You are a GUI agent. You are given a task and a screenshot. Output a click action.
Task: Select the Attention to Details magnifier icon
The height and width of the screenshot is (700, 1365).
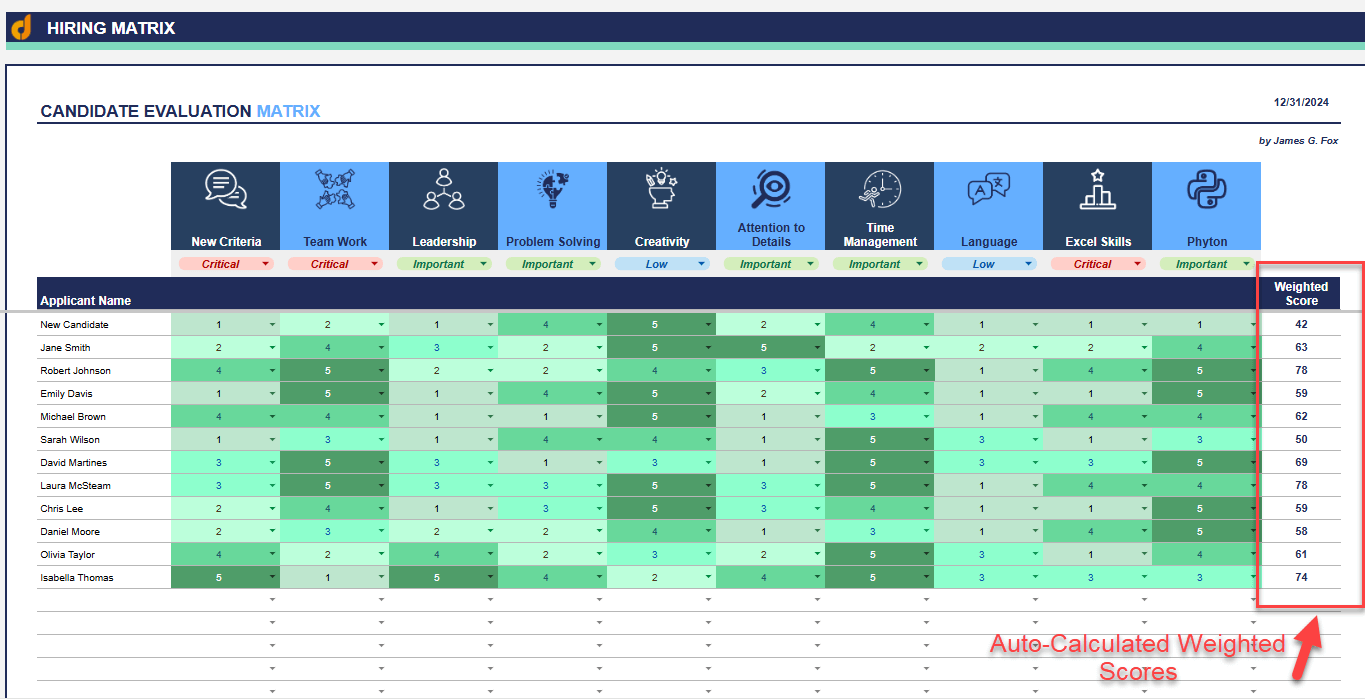pyautogui.click(x=770, y=190)
